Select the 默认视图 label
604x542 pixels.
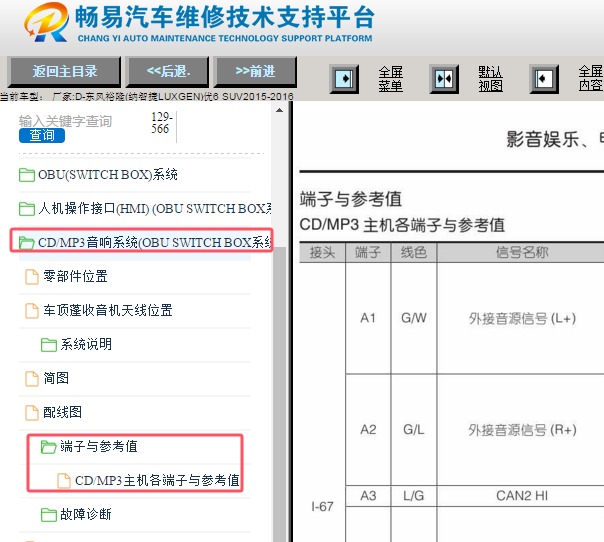point(490,79)
